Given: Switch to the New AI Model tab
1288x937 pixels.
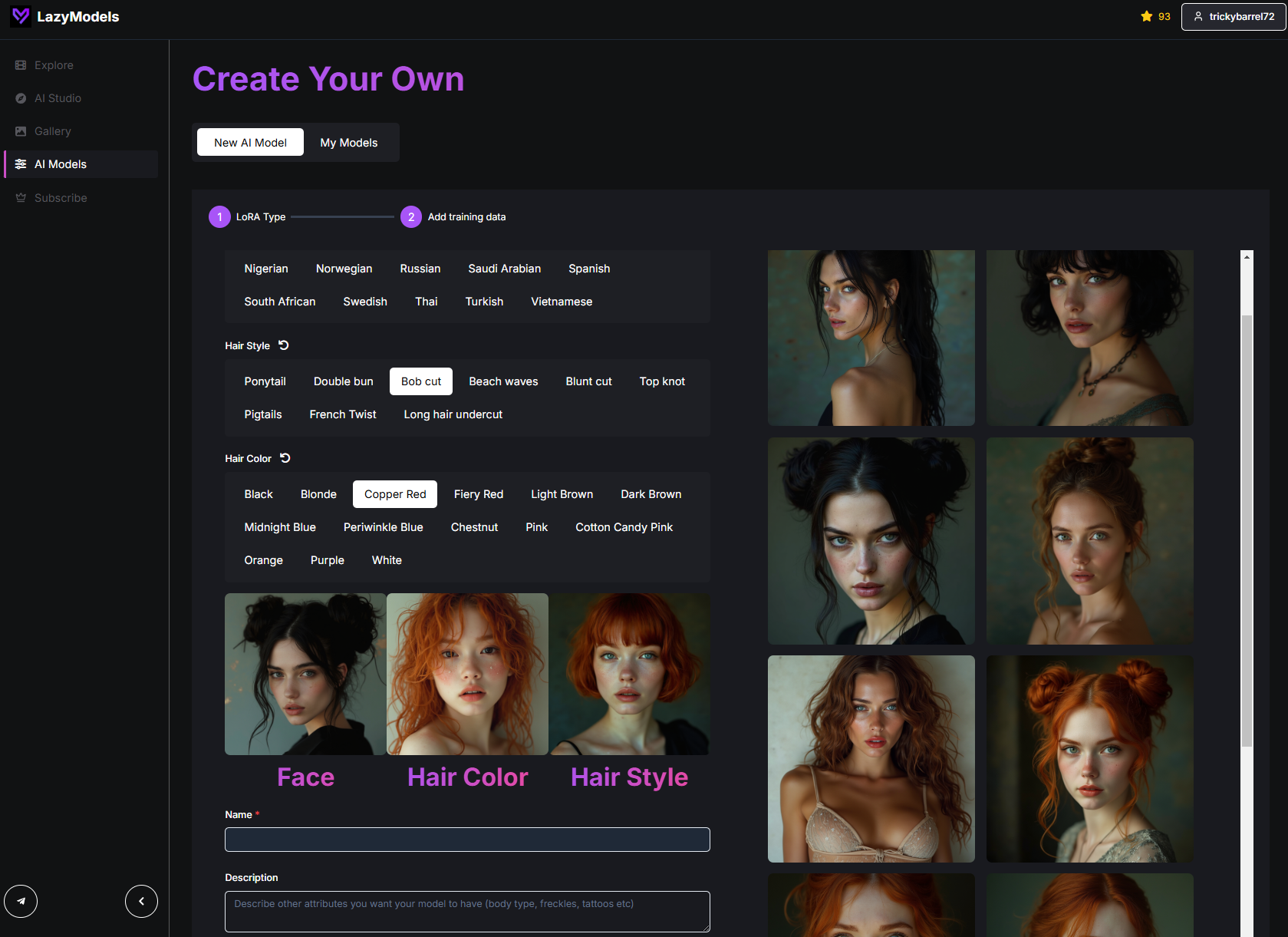Looking at the screenshot, I should (250, 142).
